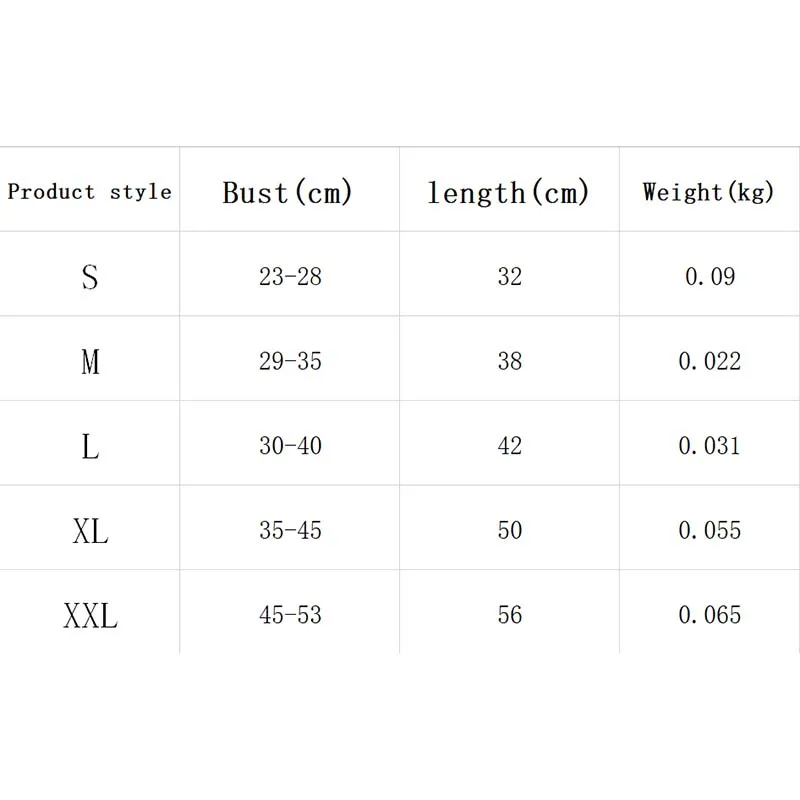Select the 45-53 bust cell
The image size is (800, 800).
(290, 615)
